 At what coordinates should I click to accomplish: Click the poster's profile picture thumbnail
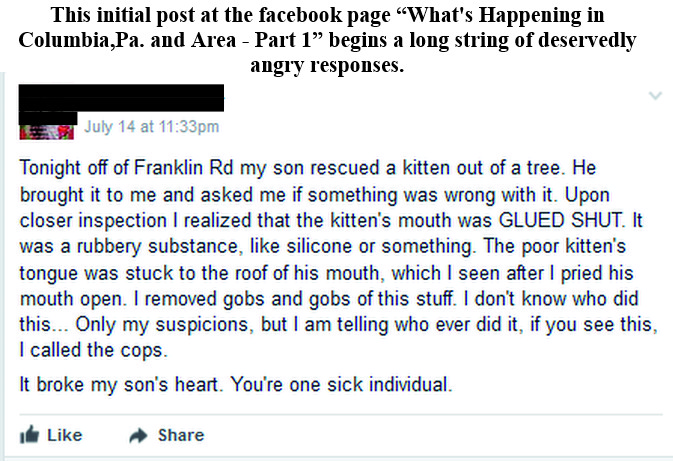click(47, 128)
